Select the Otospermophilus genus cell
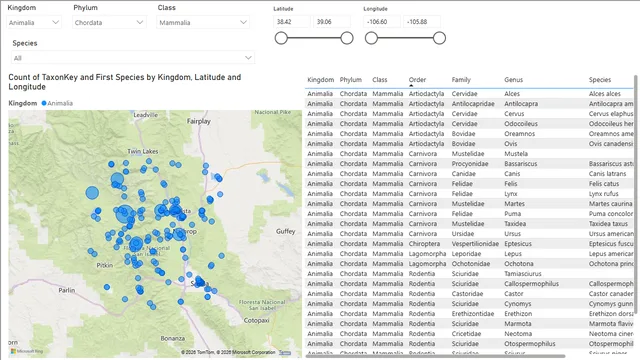The height and width of the screenshot is (360, 640). 530,344
